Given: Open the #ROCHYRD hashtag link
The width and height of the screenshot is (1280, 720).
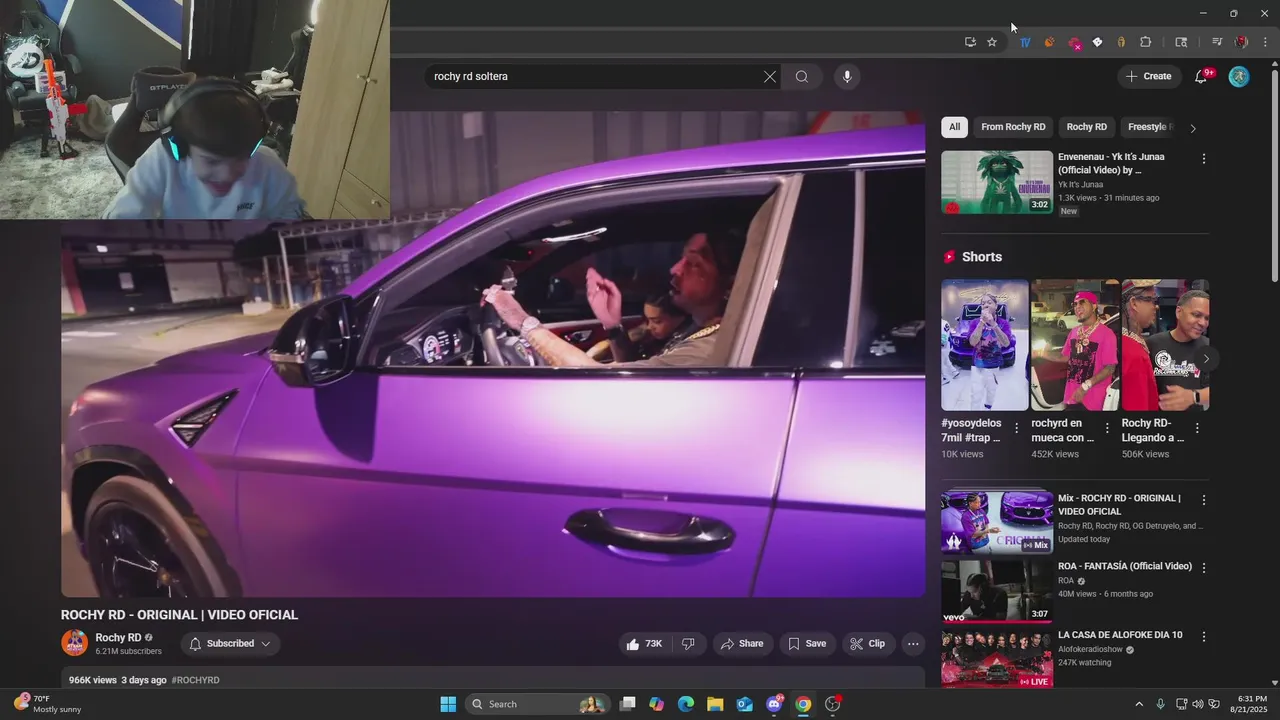Looking at the screenshot, I should 195,680.
